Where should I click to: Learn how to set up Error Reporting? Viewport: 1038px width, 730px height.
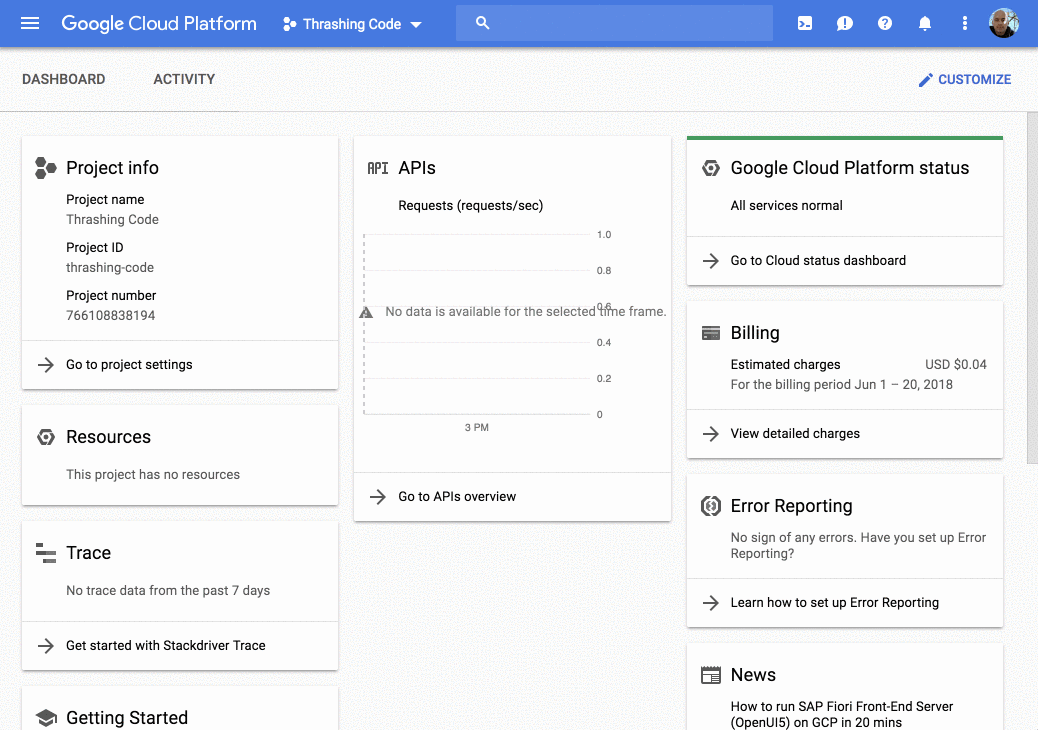[834, 602]
